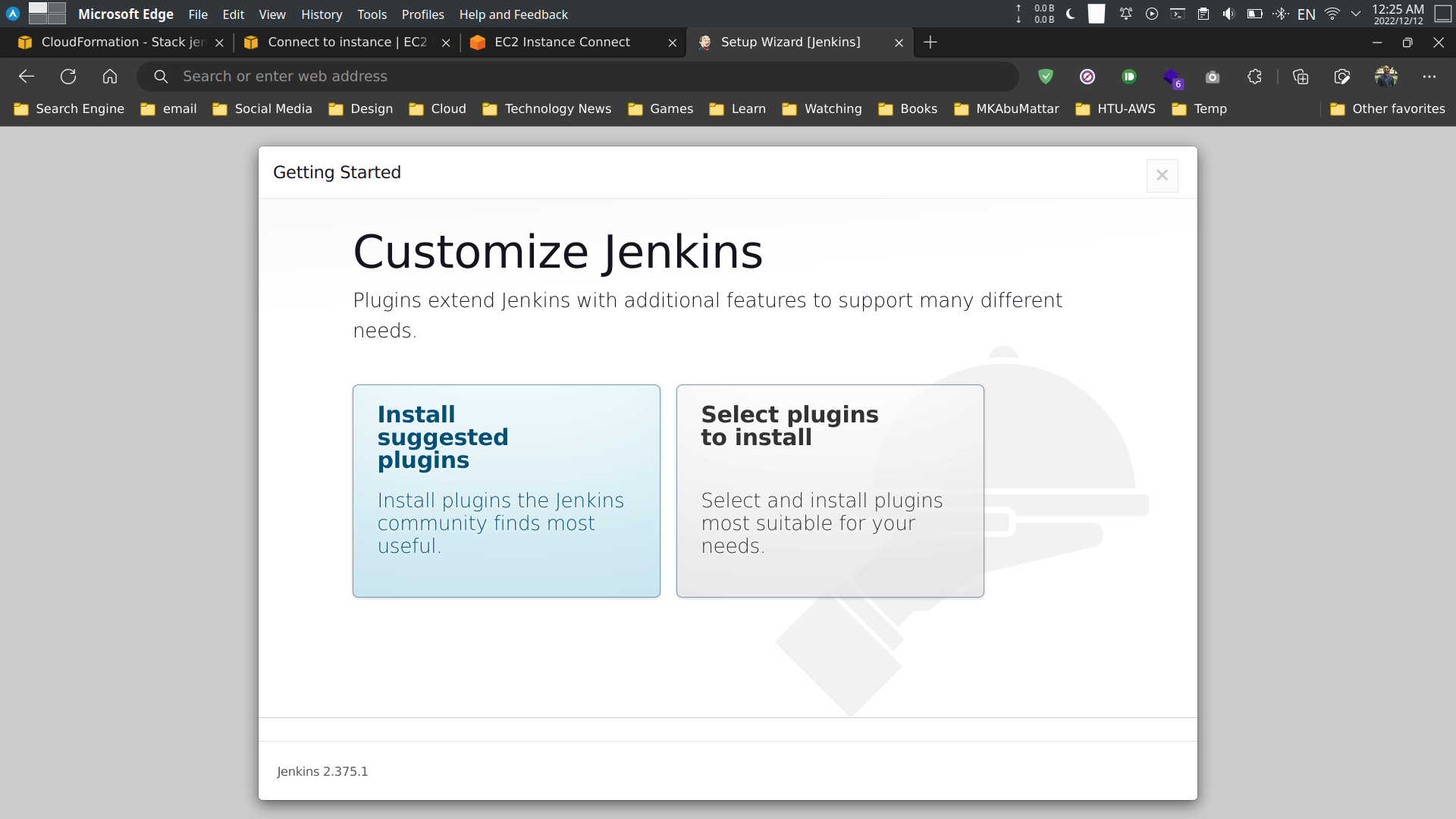1456x819 pixels.
Task: Enable Install suggested plugins option
Action: 506,491
